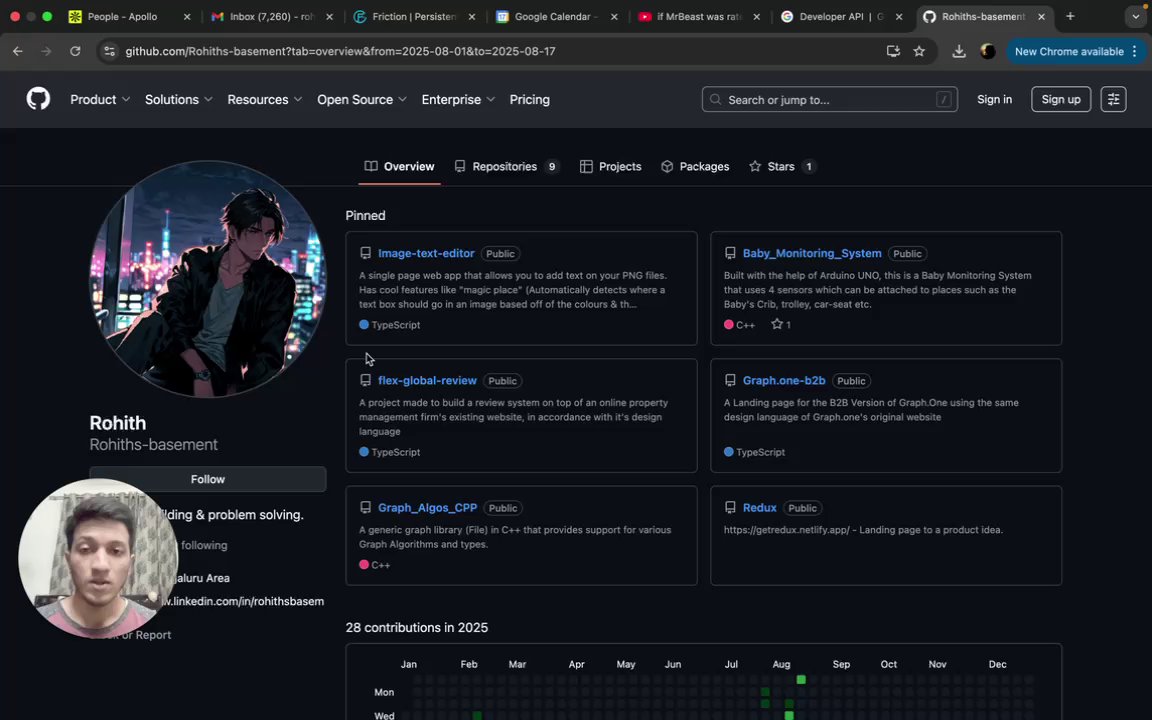
Task: Expand the Resources menu
Action: 264,99
